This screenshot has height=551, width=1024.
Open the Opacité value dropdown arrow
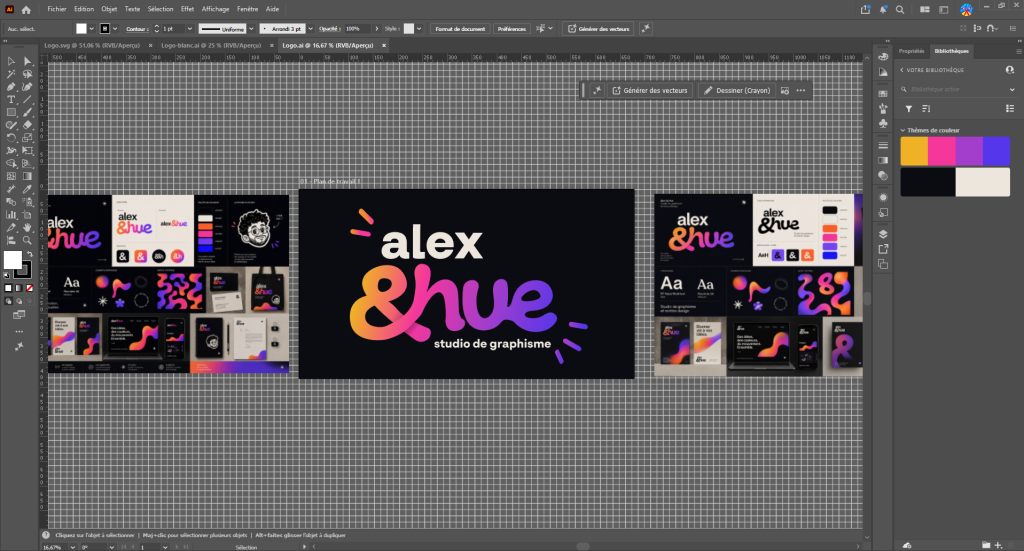point(376,29)
